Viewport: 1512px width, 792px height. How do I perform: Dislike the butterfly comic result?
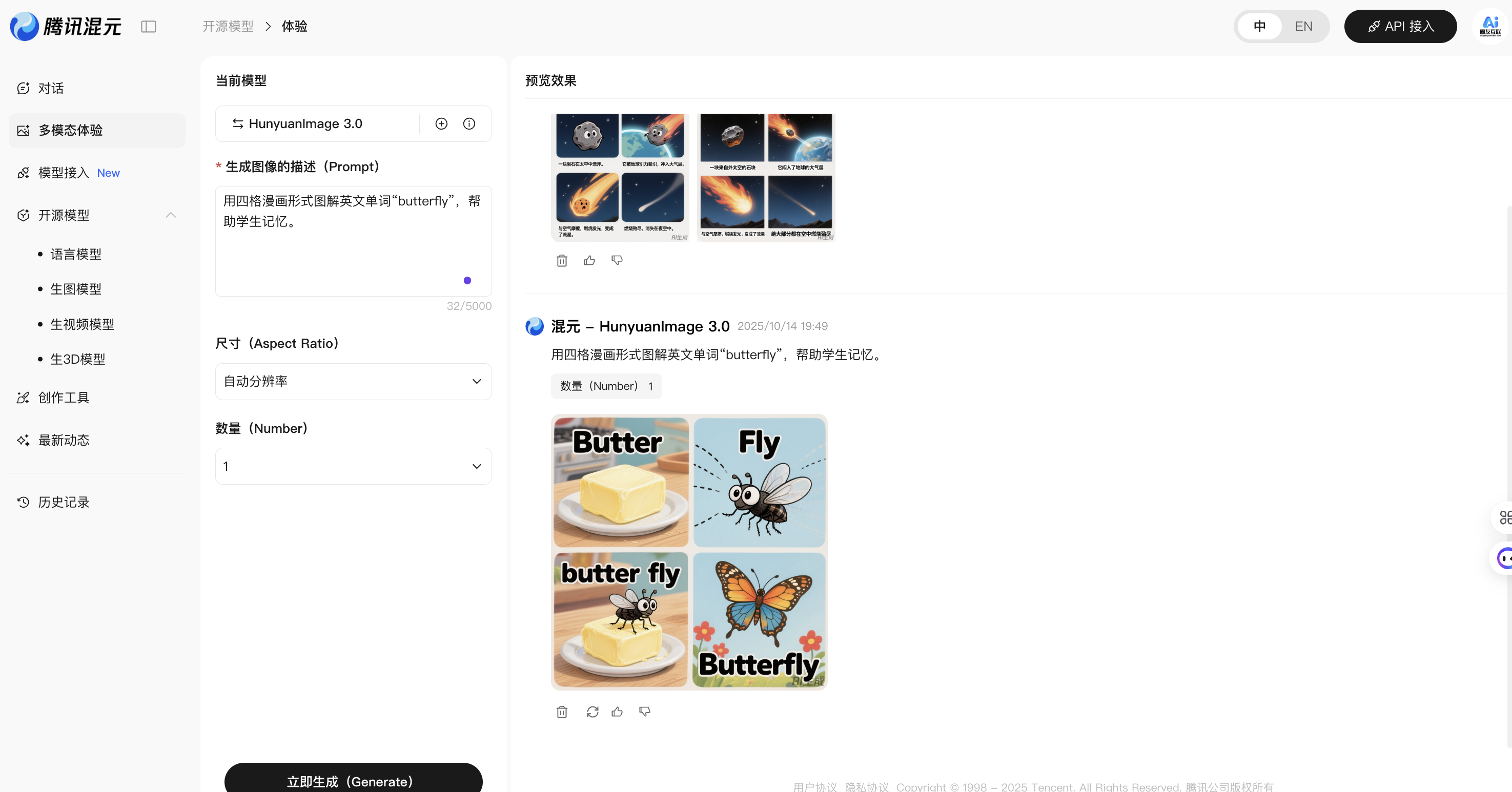(x=644, y=712)
